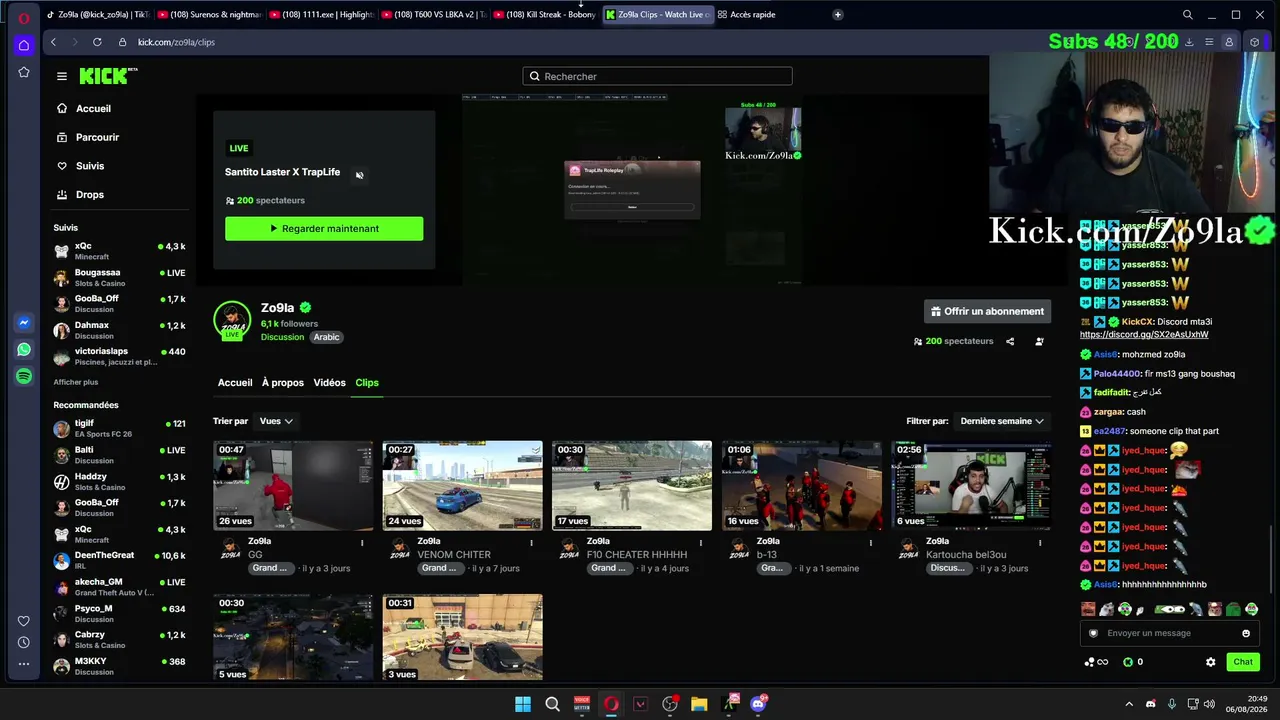The image size is (1280, 720).
Task: Click the Arabic language tag
Action: (x=327, y=338)
